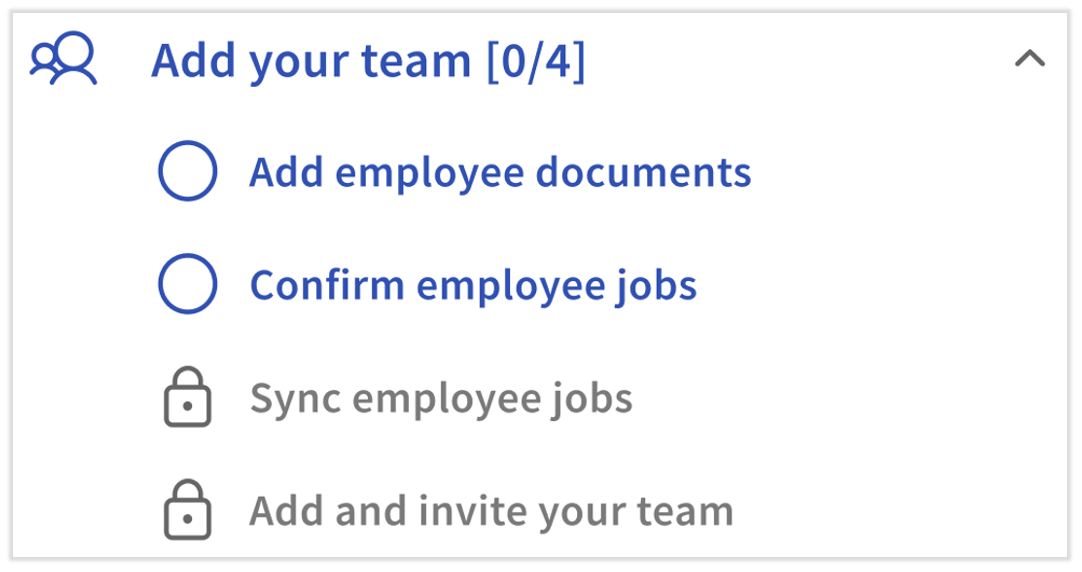Tap the padlock next to the invite step

pos(187,511)
